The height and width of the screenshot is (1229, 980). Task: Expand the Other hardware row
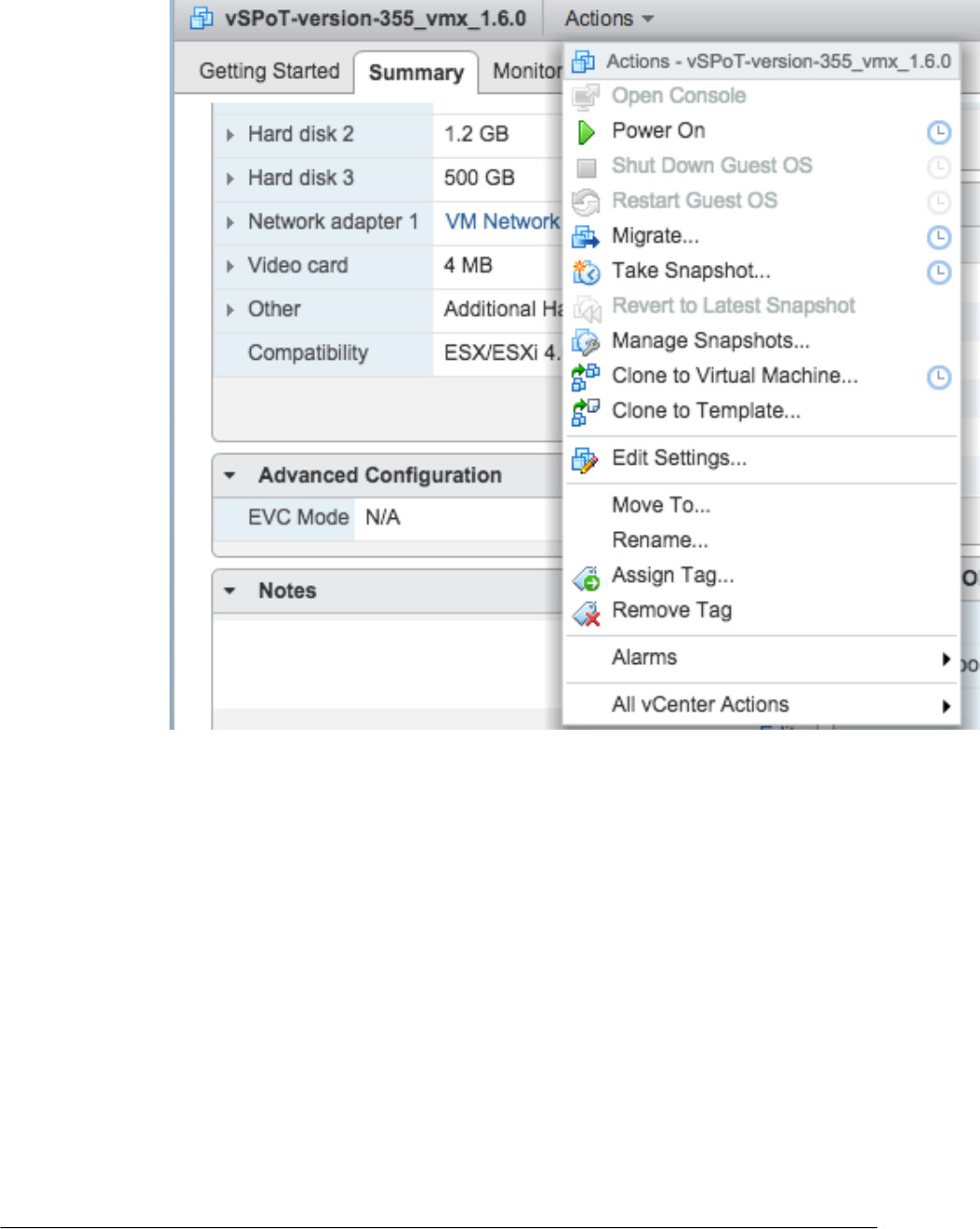point(230,309)
